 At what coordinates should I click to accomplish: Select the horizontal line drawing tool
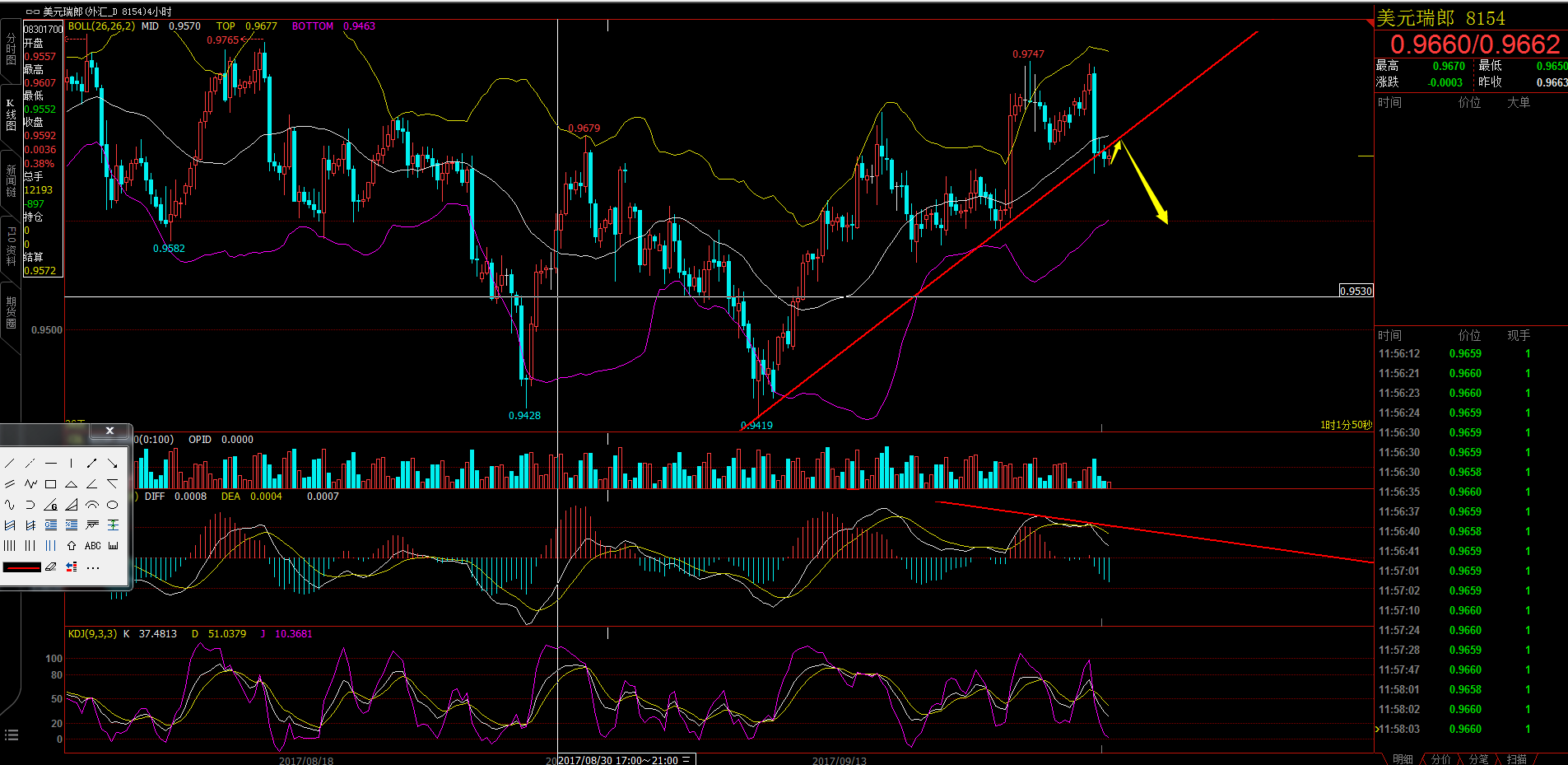51,464
